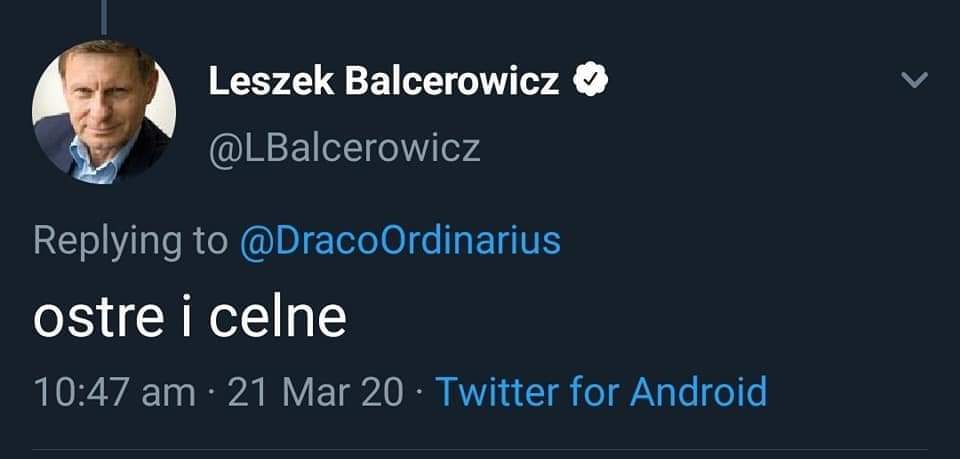The image size is (960, 459).
Task: Open the "Twitter for Android" source link
Action: 601,391
